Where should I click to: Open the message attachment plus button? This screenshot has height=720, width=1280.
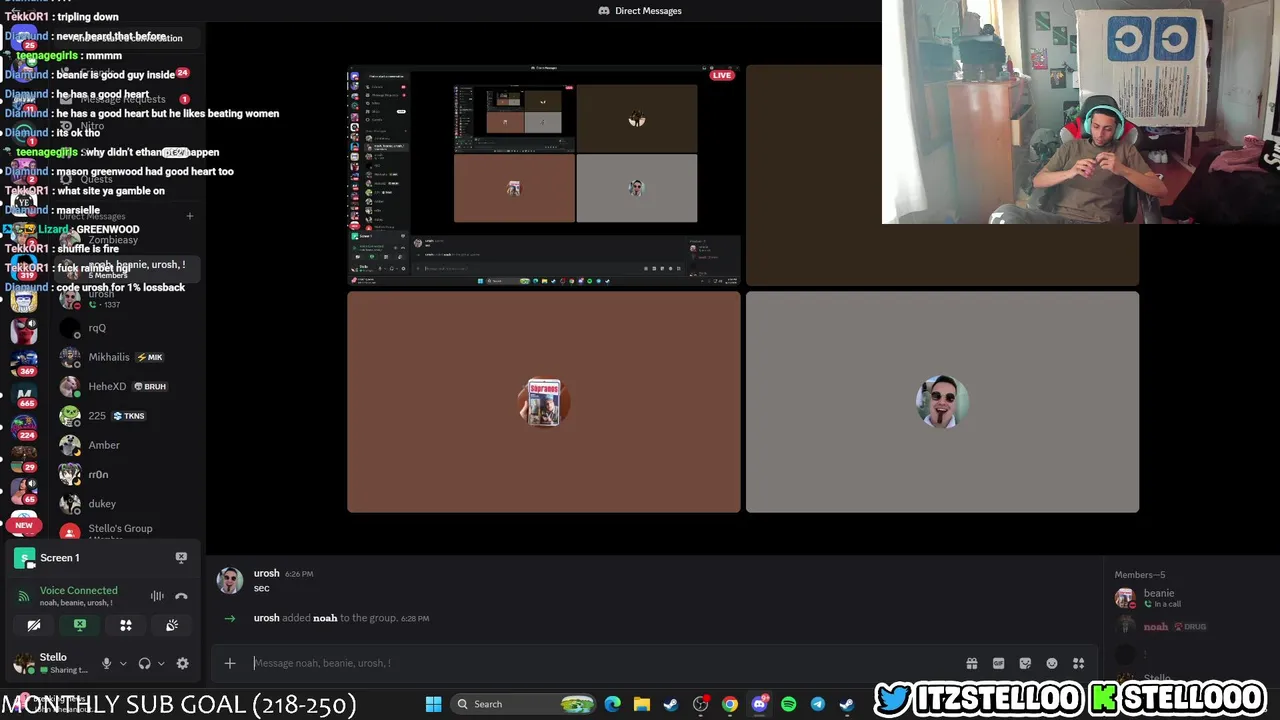point(230,663)
